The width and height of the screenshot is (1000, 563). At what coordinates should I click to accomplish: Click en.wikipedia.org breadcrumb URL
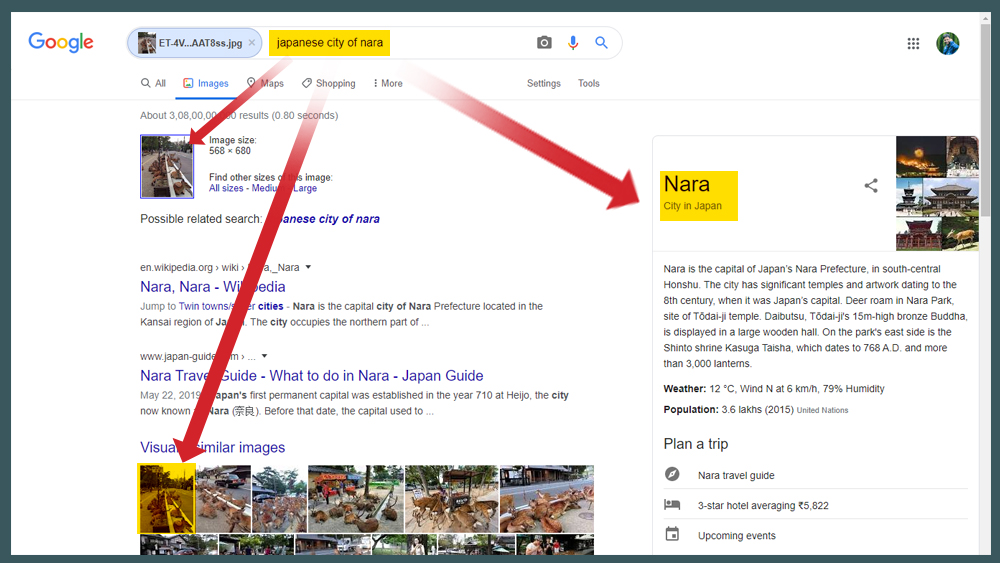click(x=220, y=267)
